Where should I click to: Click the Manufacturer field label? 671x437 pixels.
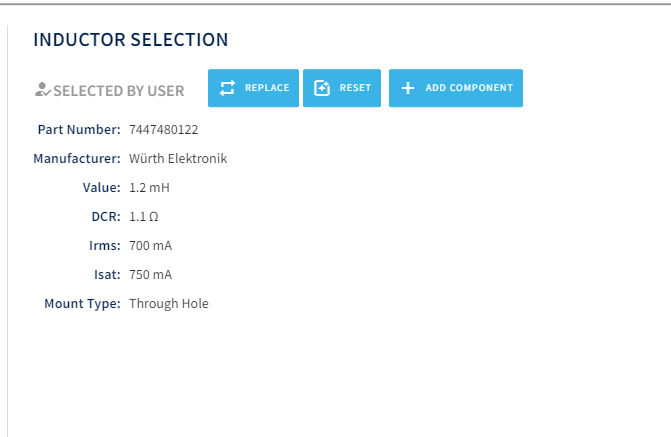(x=77, y=159)
